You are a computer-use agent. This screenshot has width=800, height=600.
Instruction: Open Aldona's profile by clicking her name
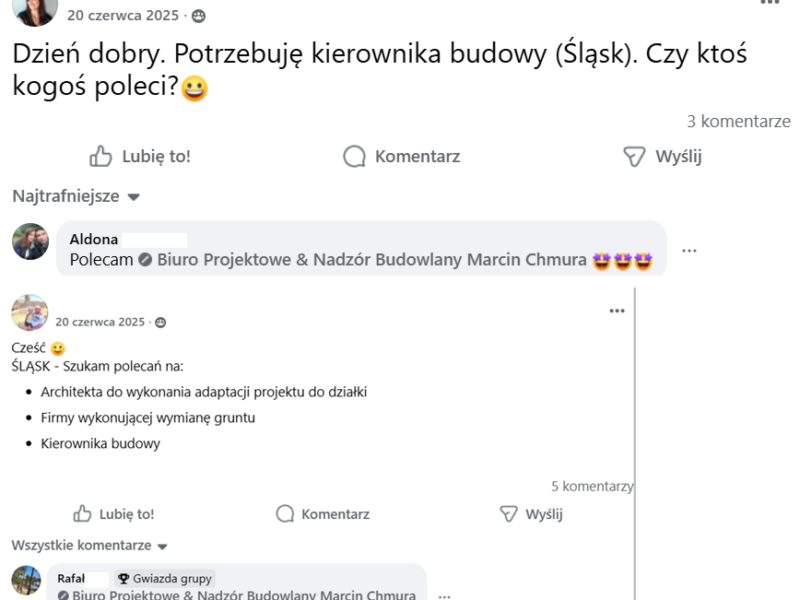95,239
